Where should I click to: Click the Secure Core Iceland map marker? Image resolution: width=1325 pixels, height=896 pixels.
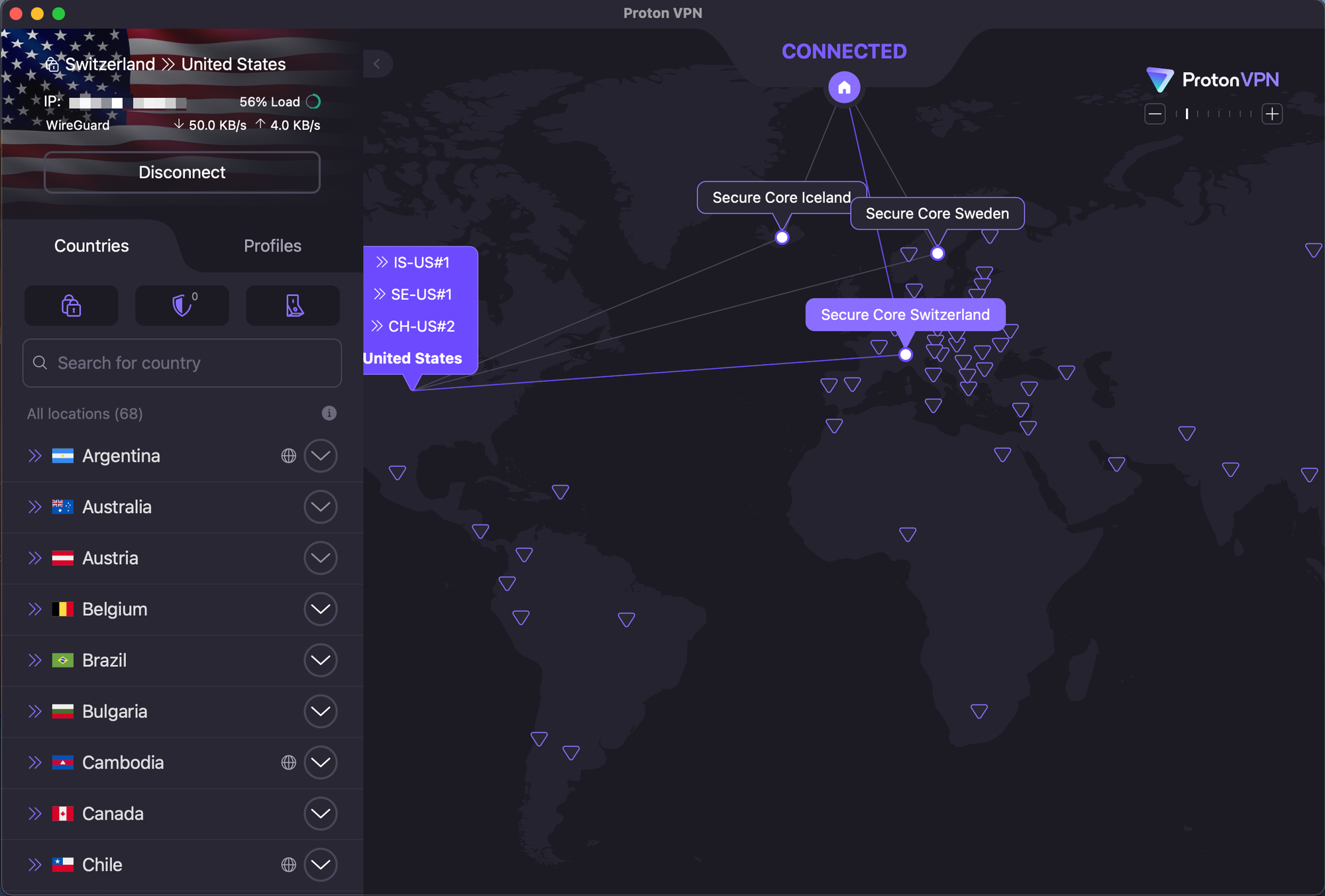tap(781, 236)
